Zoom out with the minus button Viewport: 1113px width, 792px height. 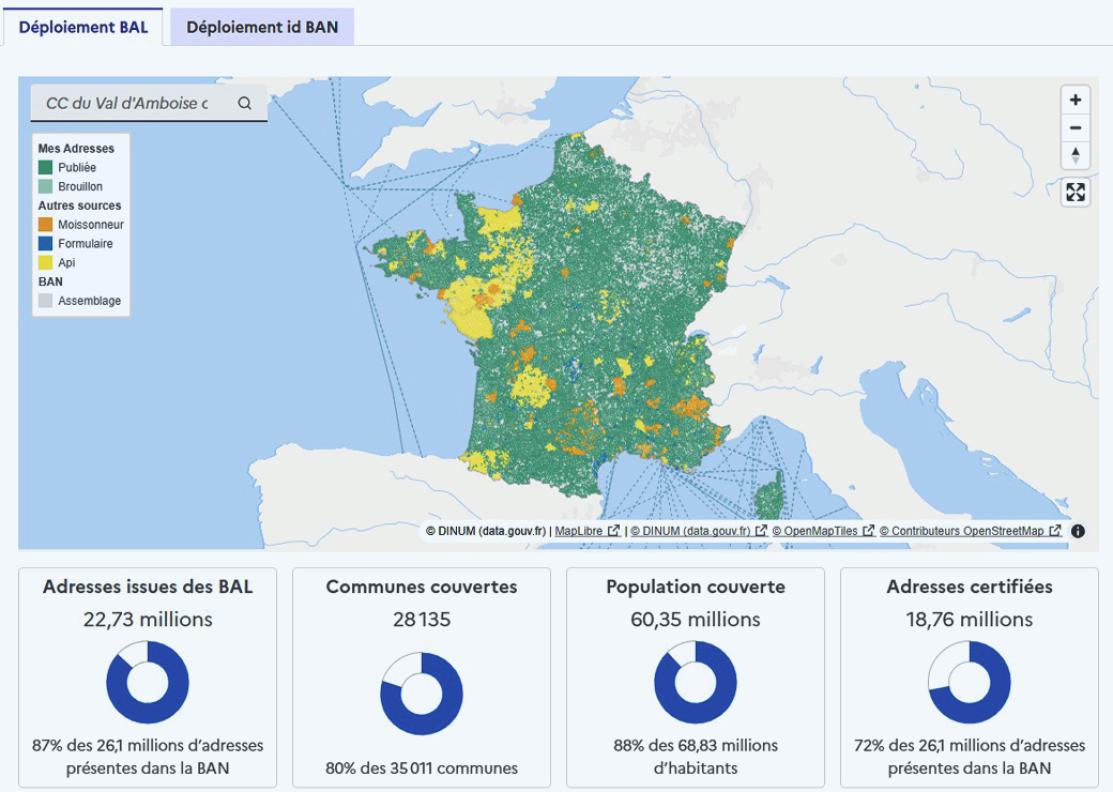[1075, 128]
